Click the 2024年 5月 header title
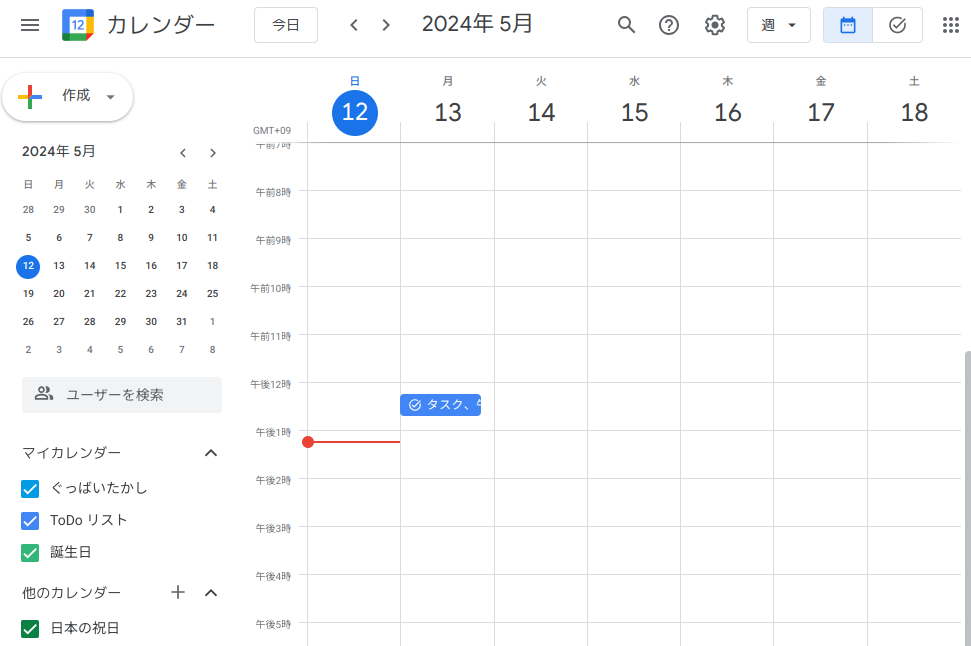Viewport: 971px width, 646px height. (x=477, y=24)
